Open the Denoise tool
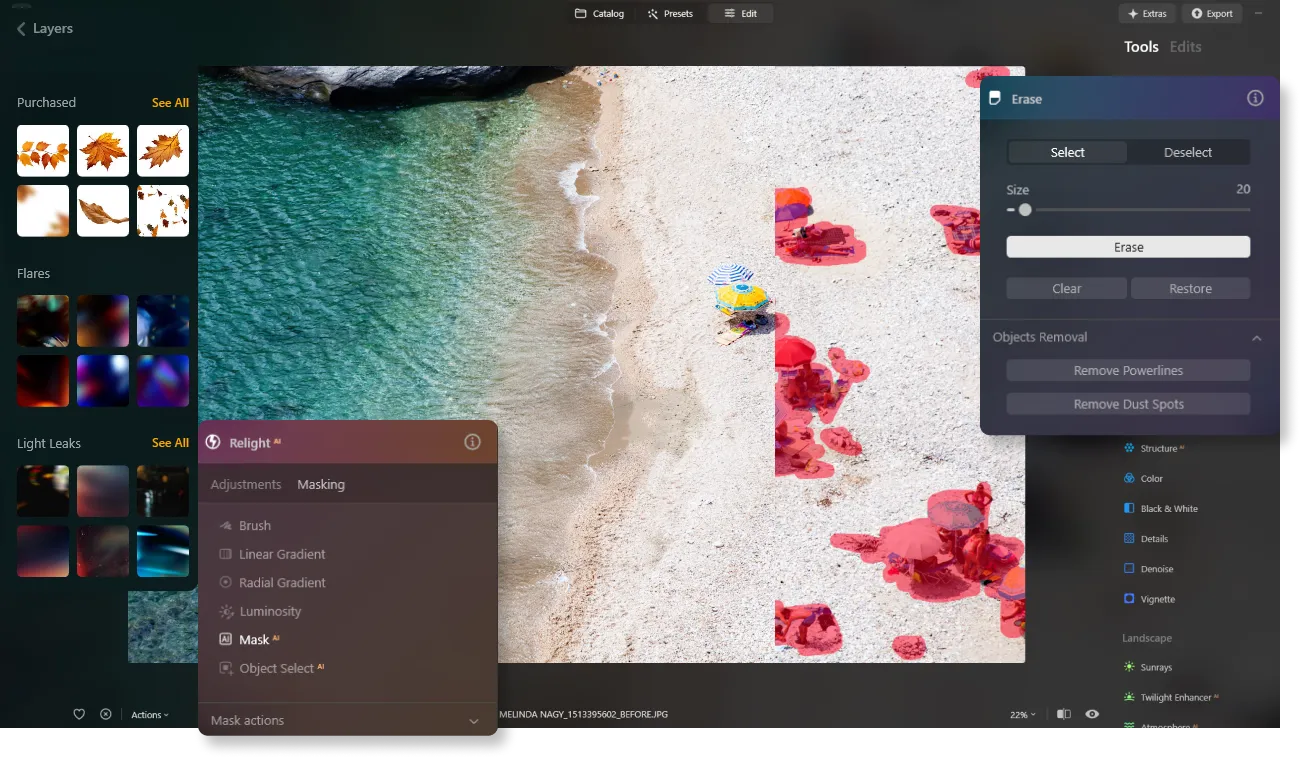The height and width of the screenshot is (759, 1302). tap(1148, 568)
